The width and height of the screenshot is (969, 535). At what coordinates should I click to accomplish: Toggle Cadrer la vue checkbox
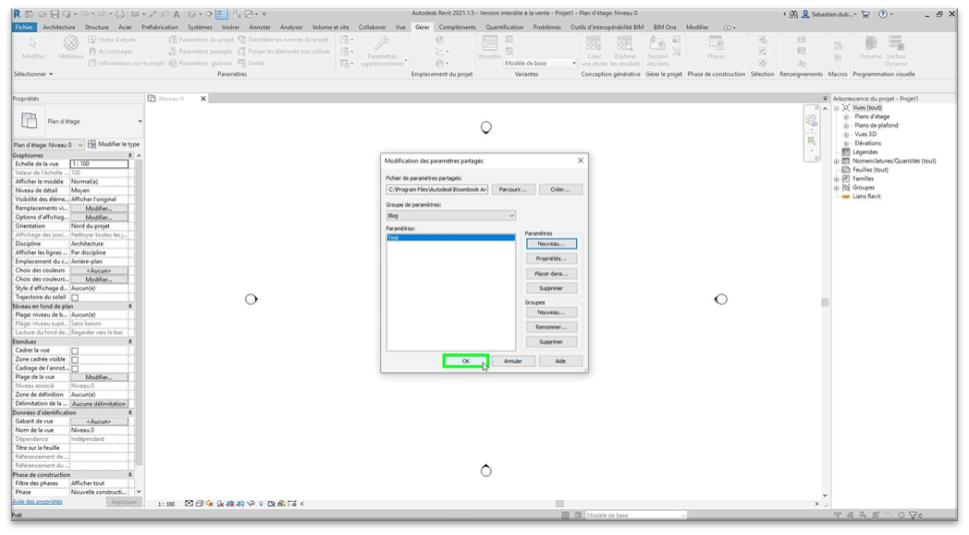[75, 351]
